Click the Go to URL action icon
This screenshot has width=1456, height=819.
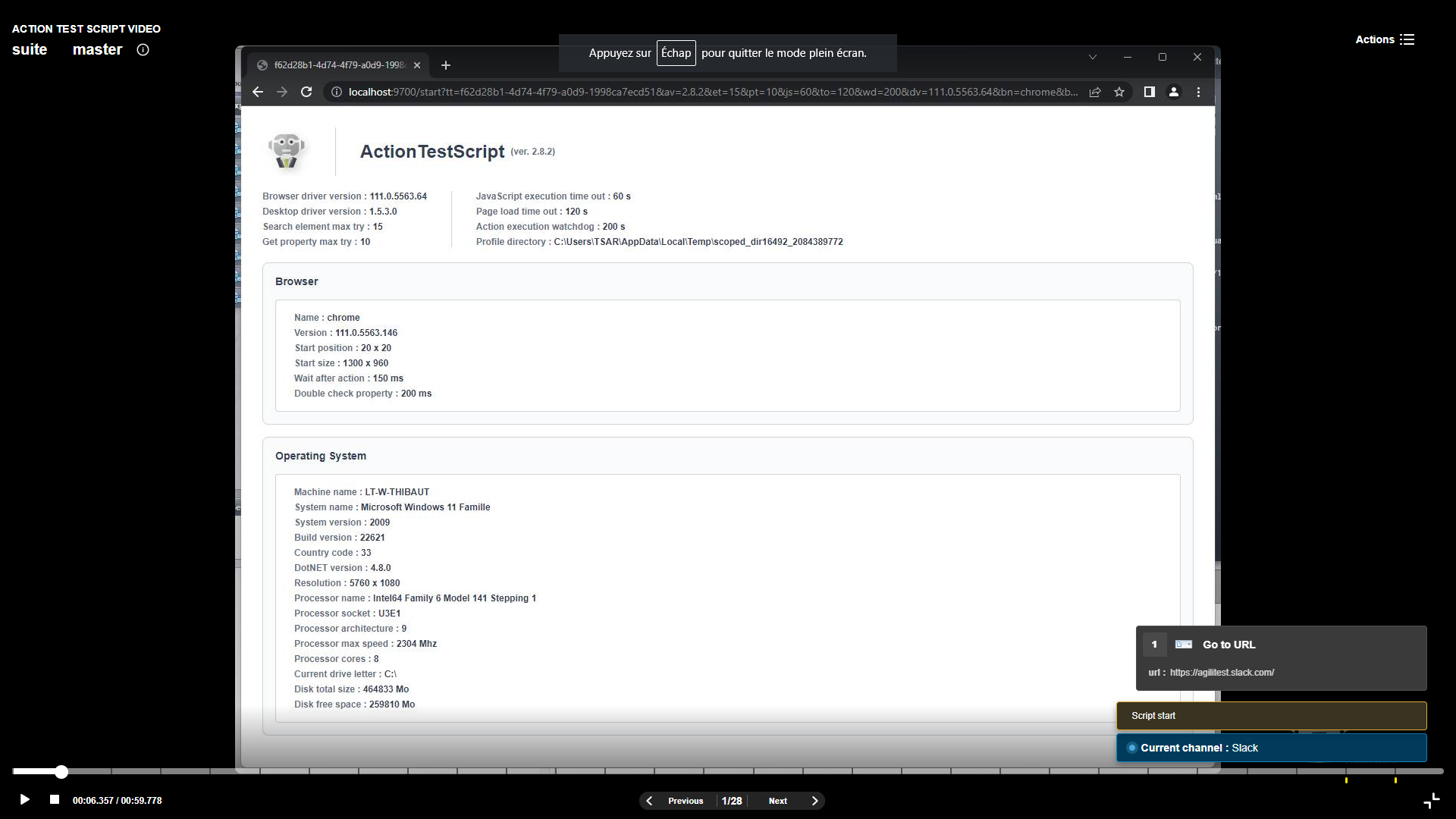(1183, 644)
